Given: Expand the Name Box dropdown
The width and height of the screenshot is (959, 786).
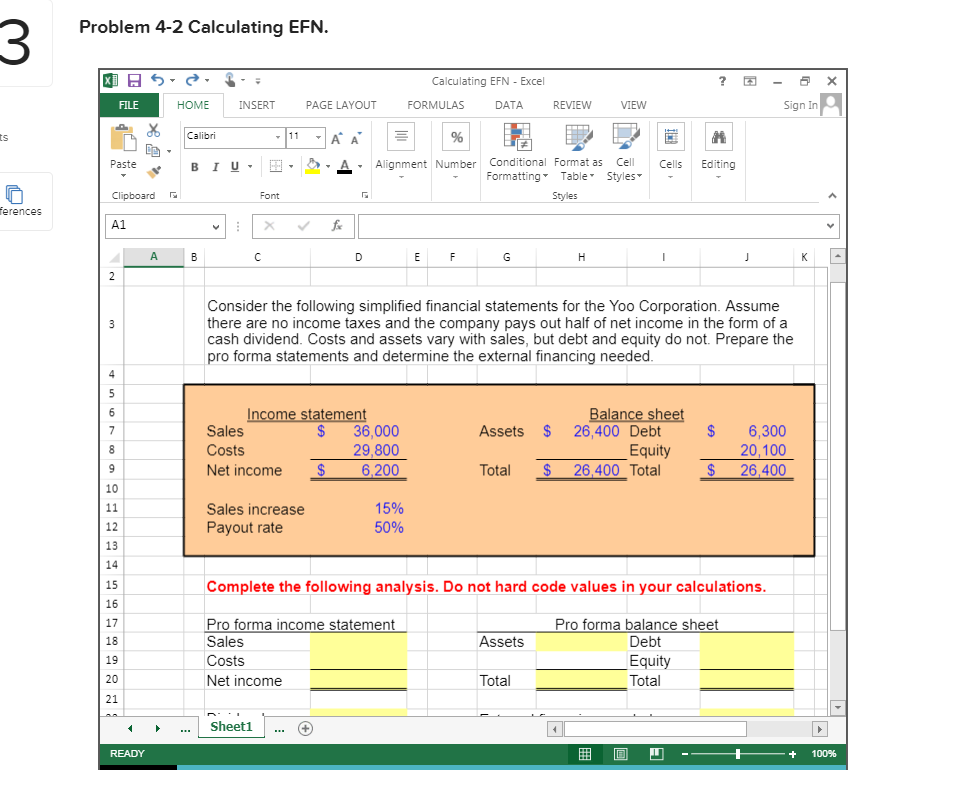Looking at the screenshot, I should click(217, 225).
